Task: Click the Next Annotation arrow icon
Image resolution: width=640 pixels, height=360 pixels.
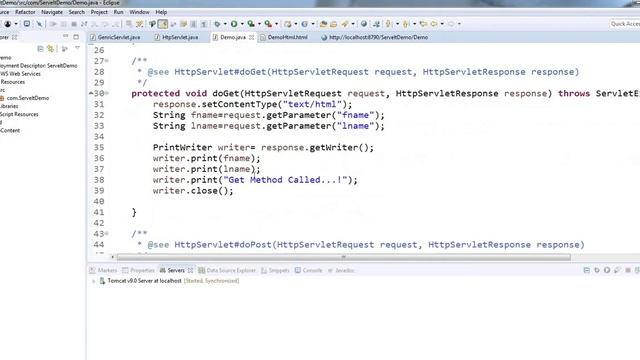Action: click(389, 24)
